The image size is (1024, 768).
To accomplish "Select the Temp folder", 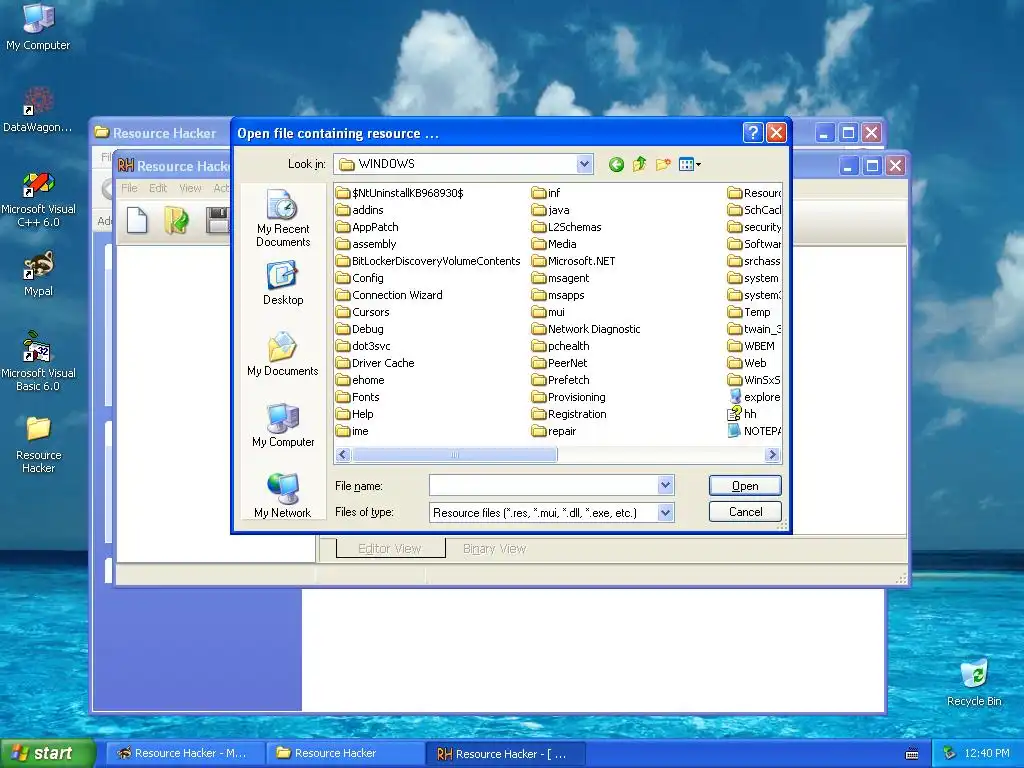I will point(750,312).
